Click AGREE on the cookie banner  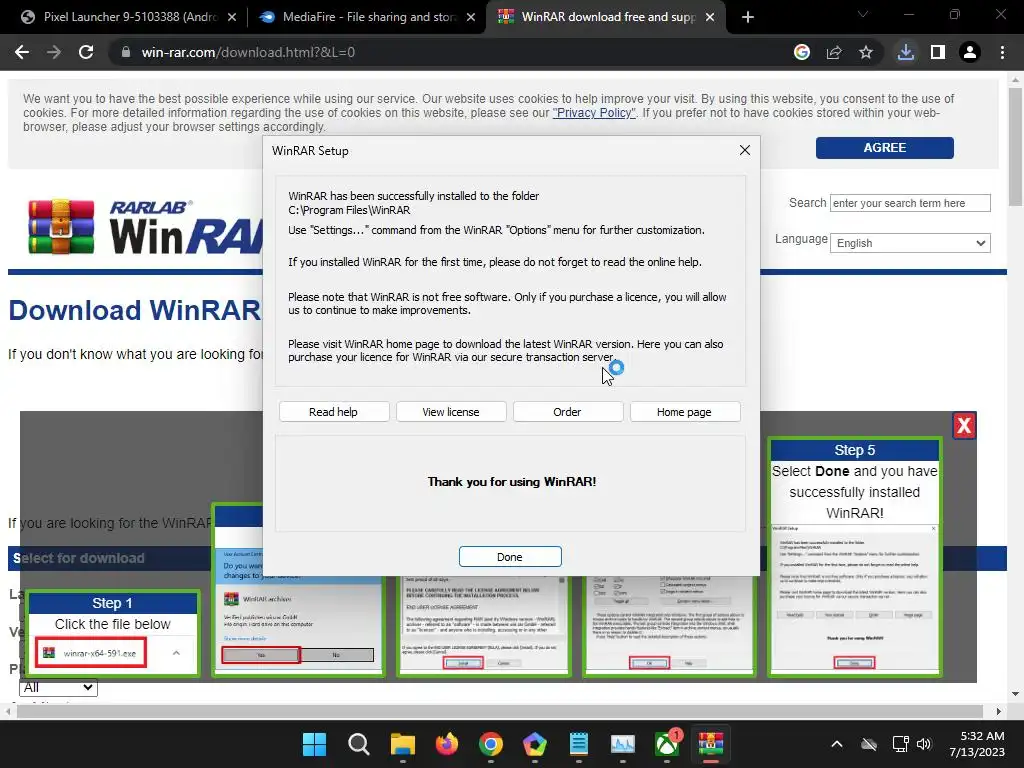[x=885, y=148]
